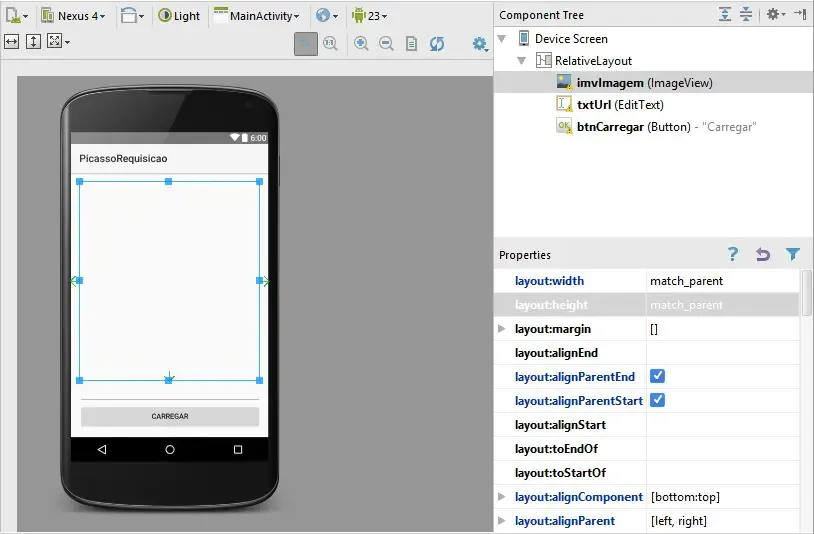Select imvImagem ImageView in the tree
The image size is (814, 534).
(644, 83)
